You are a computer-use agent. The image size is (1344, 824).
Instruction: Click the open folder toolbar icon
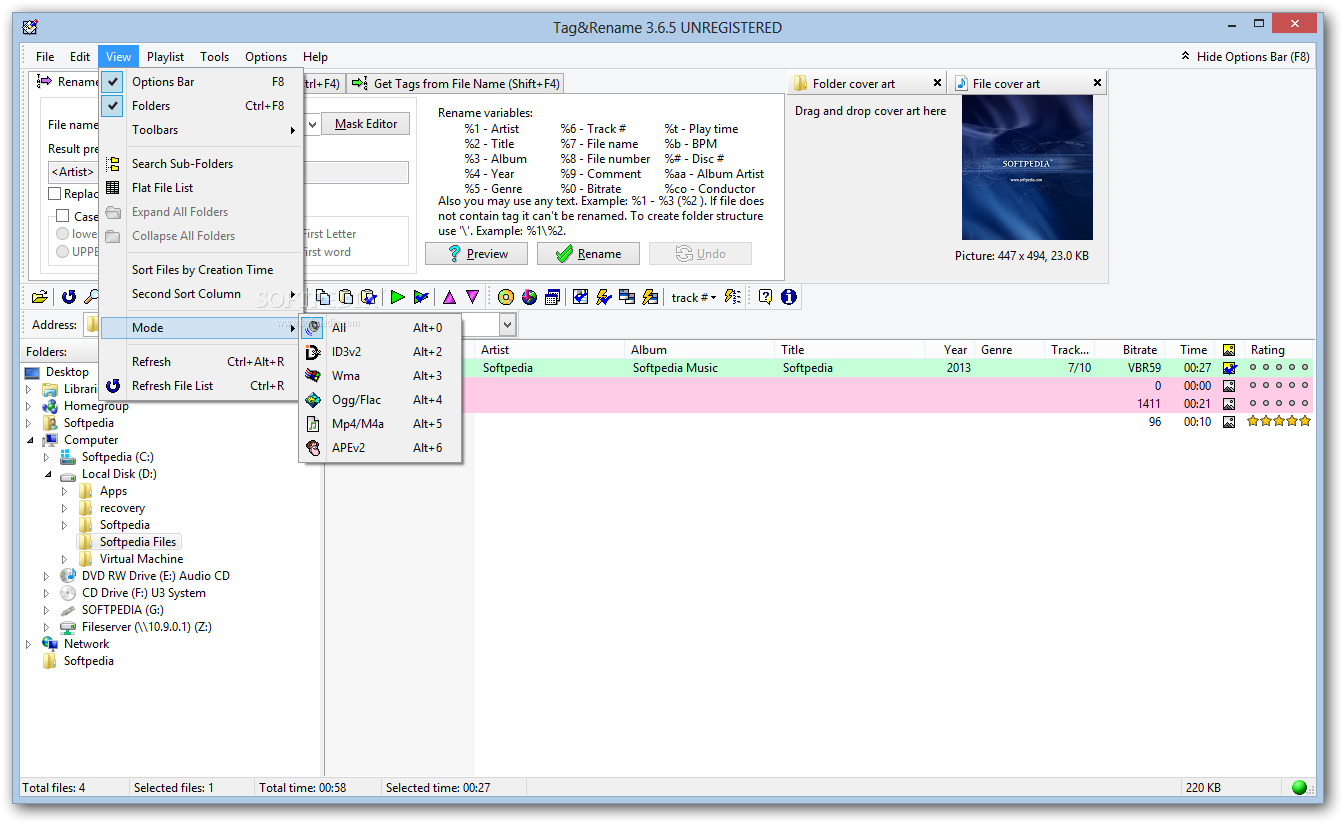(40, 297)
